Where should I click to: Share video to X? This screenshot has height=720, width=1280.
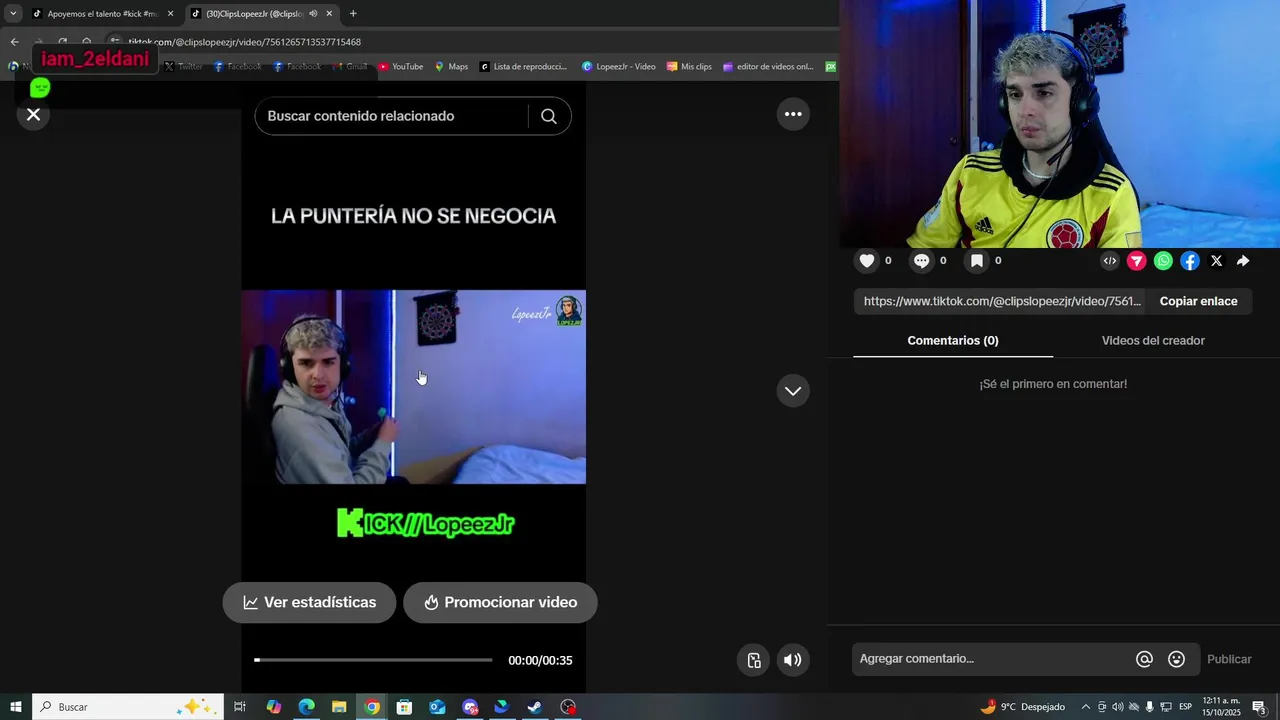(1216, 261)
